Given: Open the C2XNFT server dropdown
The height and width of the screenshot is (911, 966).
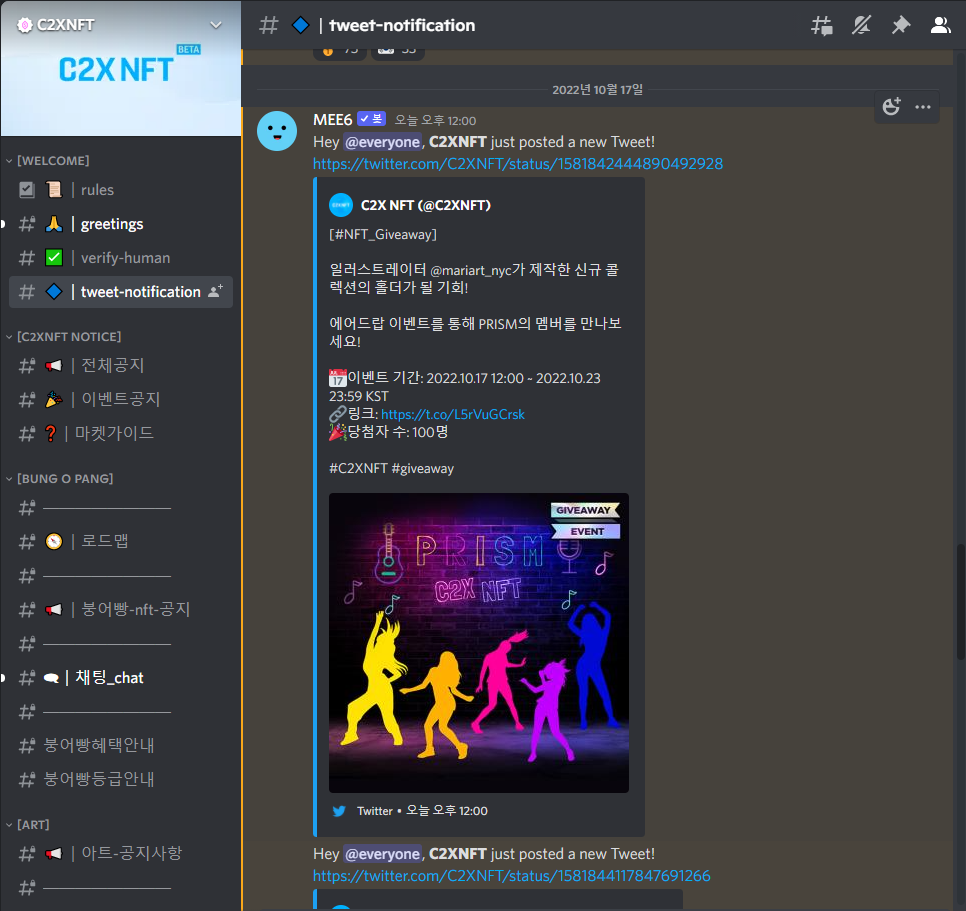Looking at the screenshot, I should [x=216, y=24].
